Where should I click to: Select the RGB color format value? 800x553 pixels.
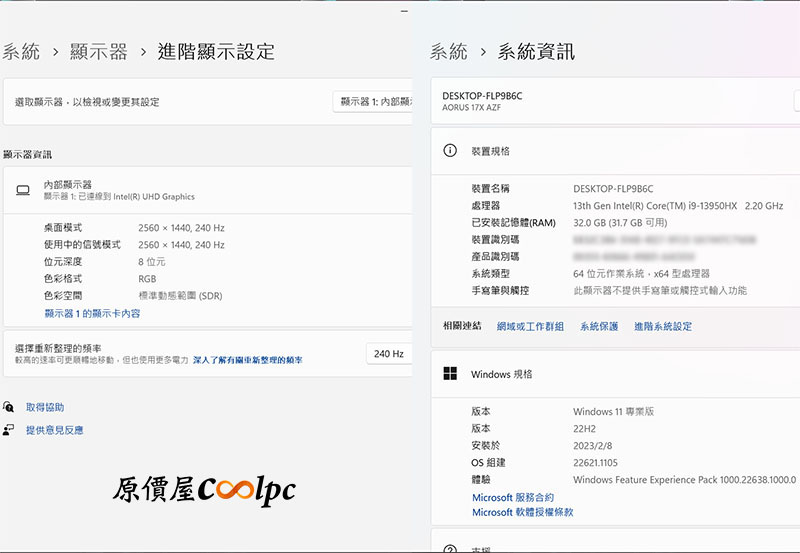147,279
